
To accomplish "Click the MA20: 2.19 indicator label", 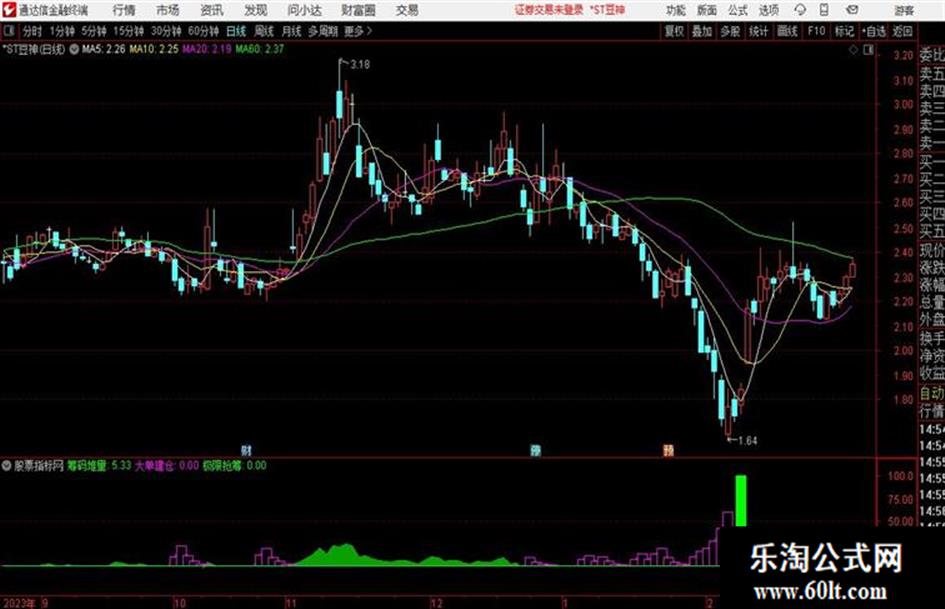I will pyautogui.click(x=207, y=49).
